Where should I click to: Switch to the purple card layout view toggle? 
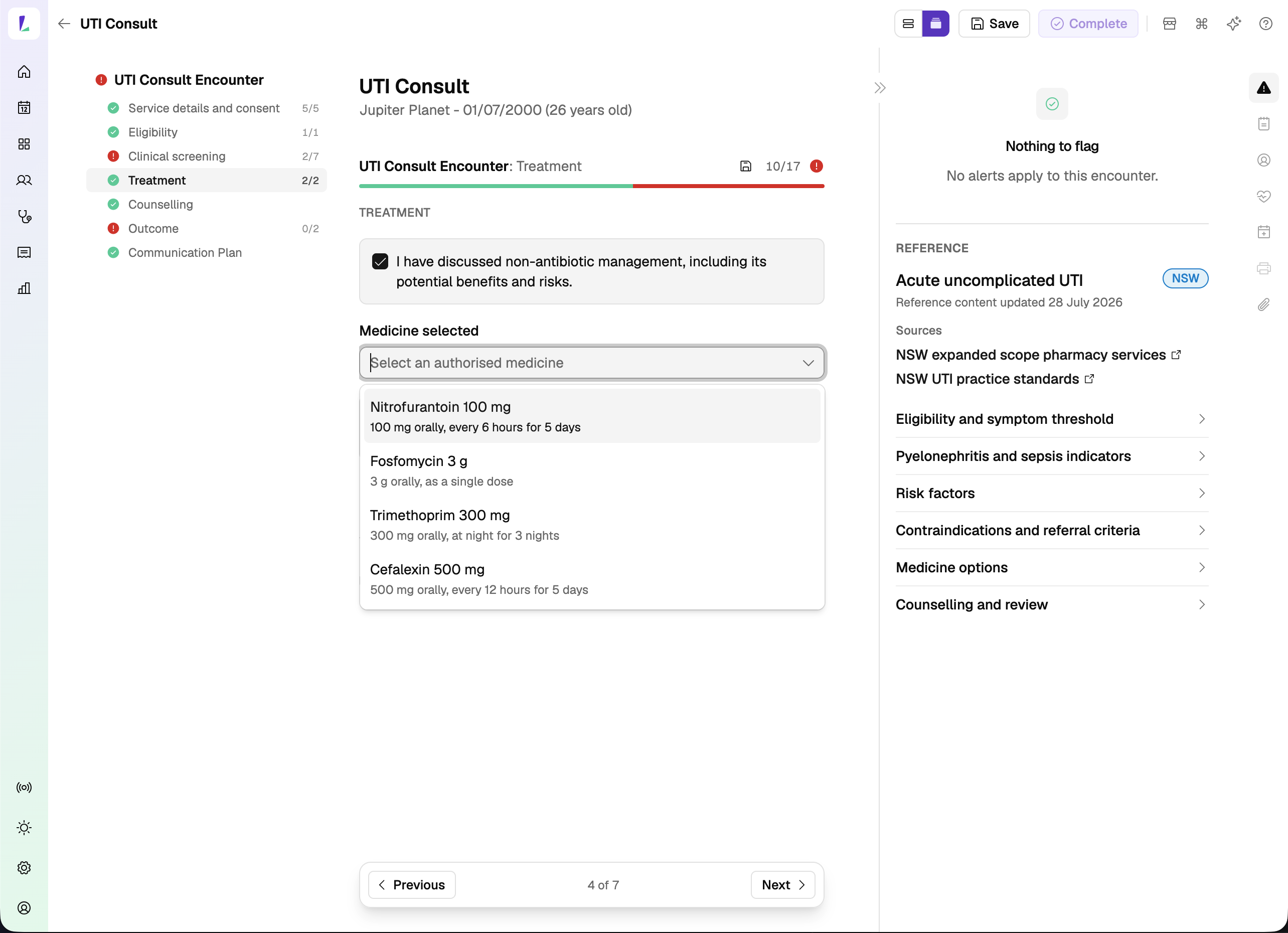[x=935, y=24]
